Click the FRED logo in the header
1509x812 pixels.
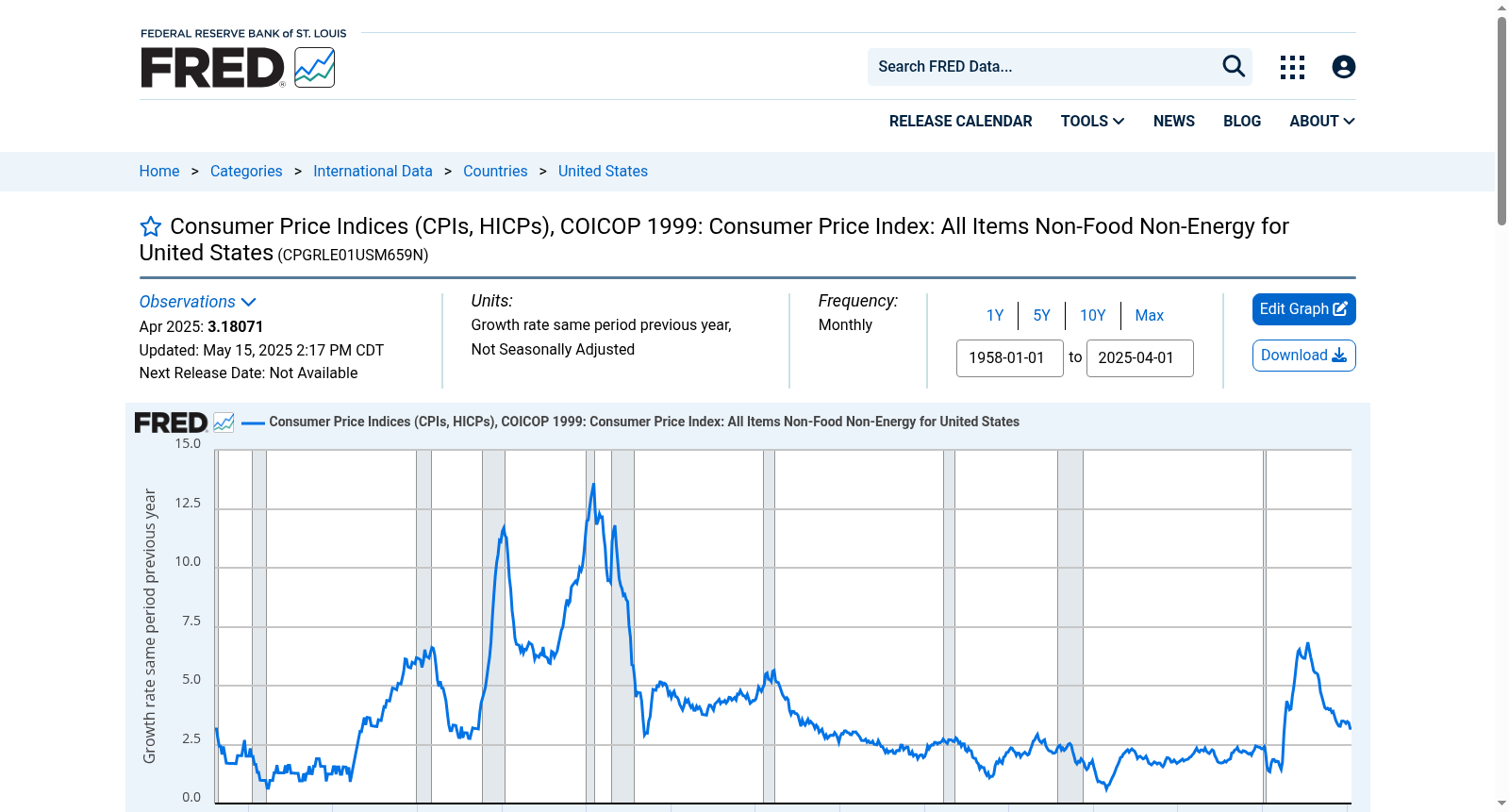click(x=213, y=68)
